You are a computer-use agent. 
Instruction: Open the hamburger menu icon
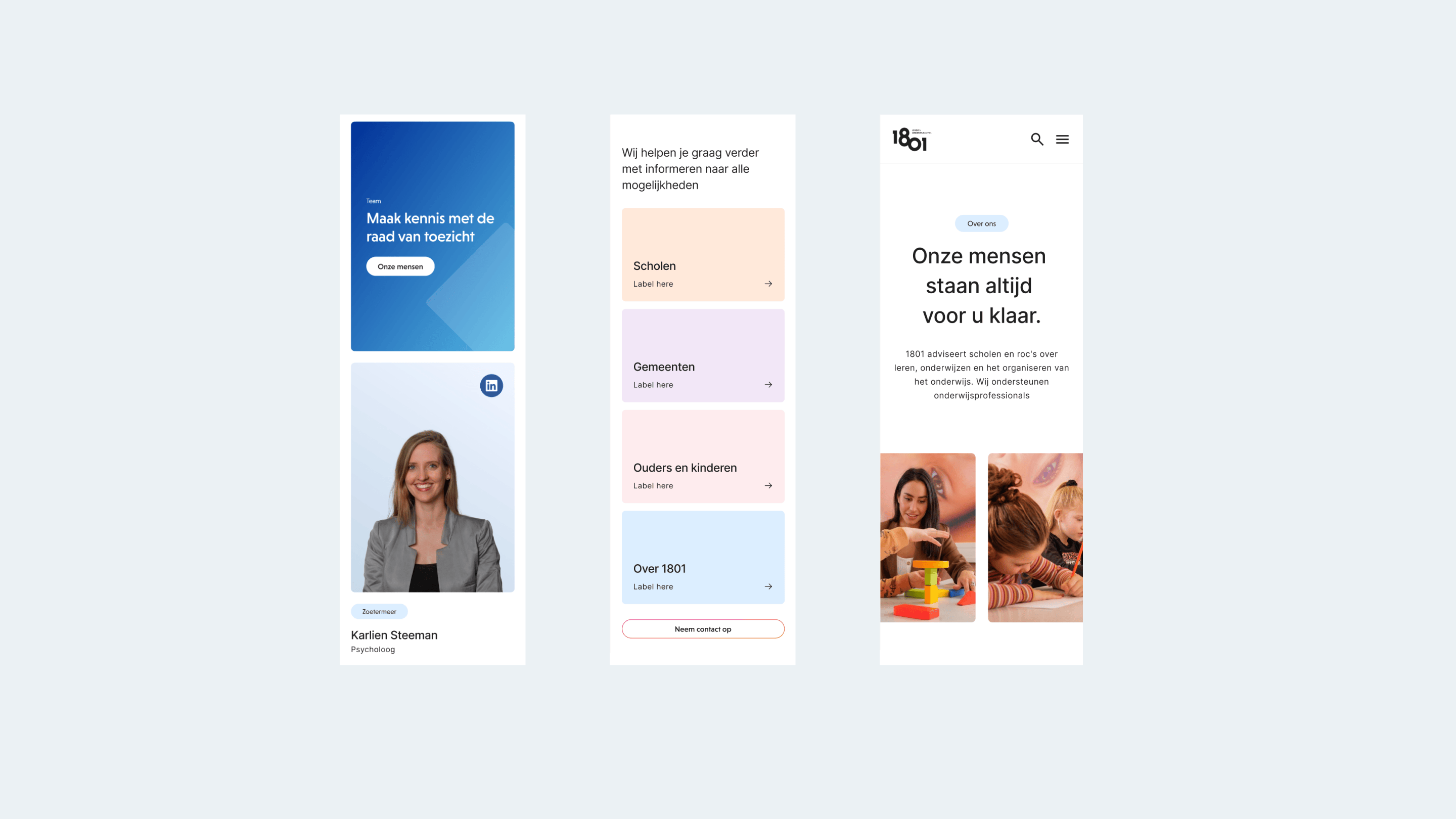pyautogui.click(x=1063, y=139)
